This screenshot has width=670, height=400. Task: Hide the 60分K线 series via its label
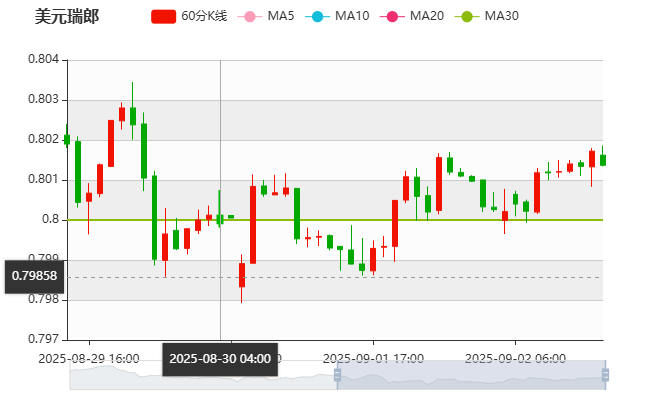point(204,17)
